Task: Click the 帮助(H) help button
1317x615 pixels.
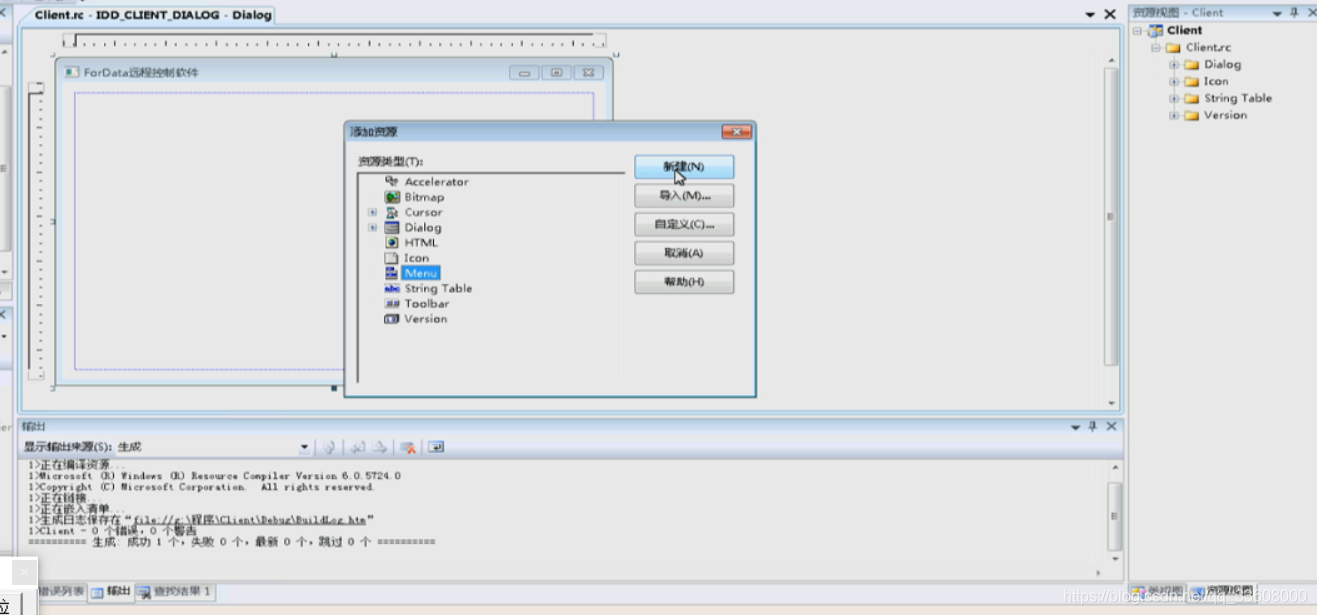Action: (684, 282)
